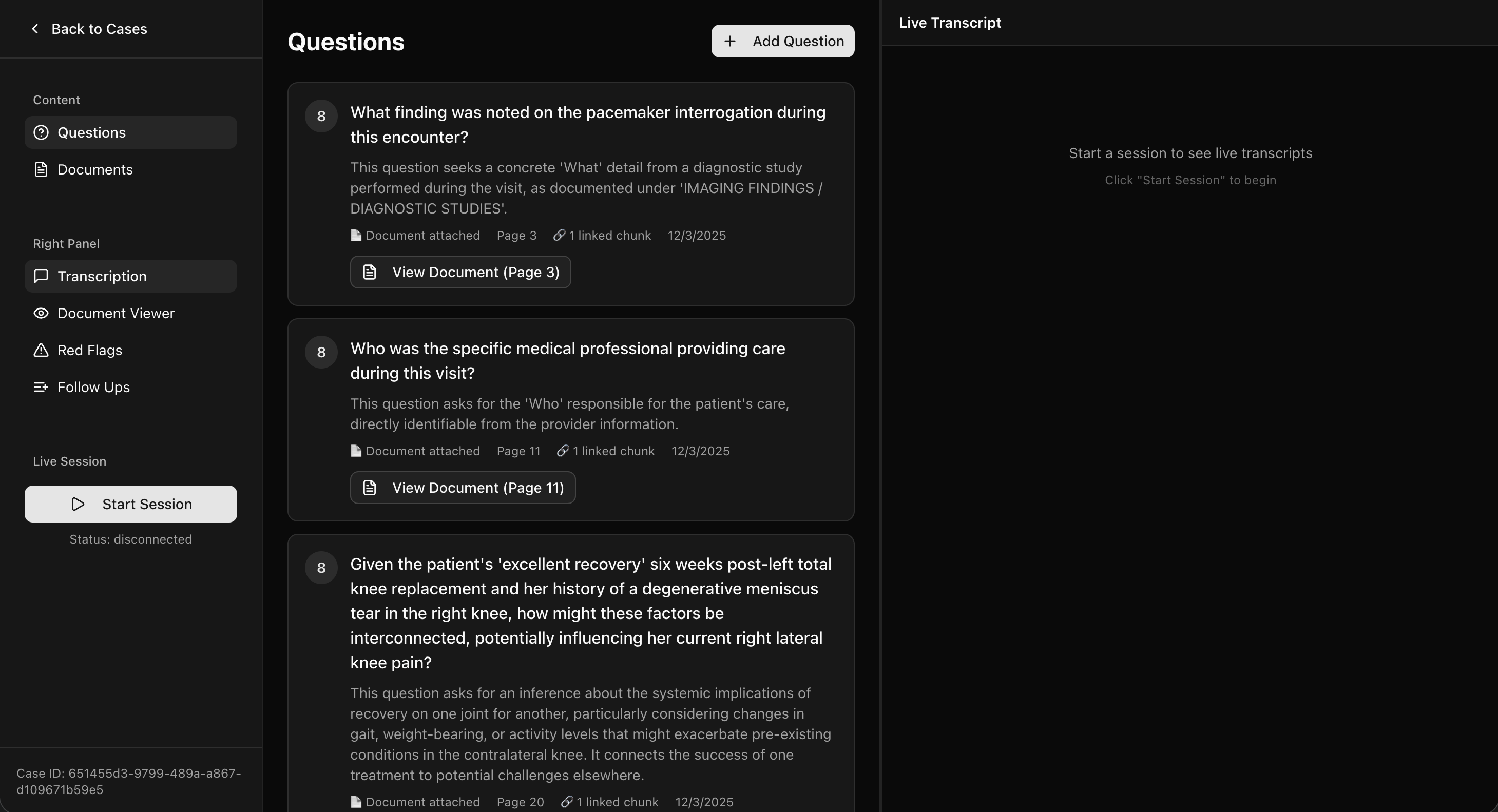This screenshot has height=812, width=1498.
Task: Open the Document Viewer panel
Action: [116, 313]
